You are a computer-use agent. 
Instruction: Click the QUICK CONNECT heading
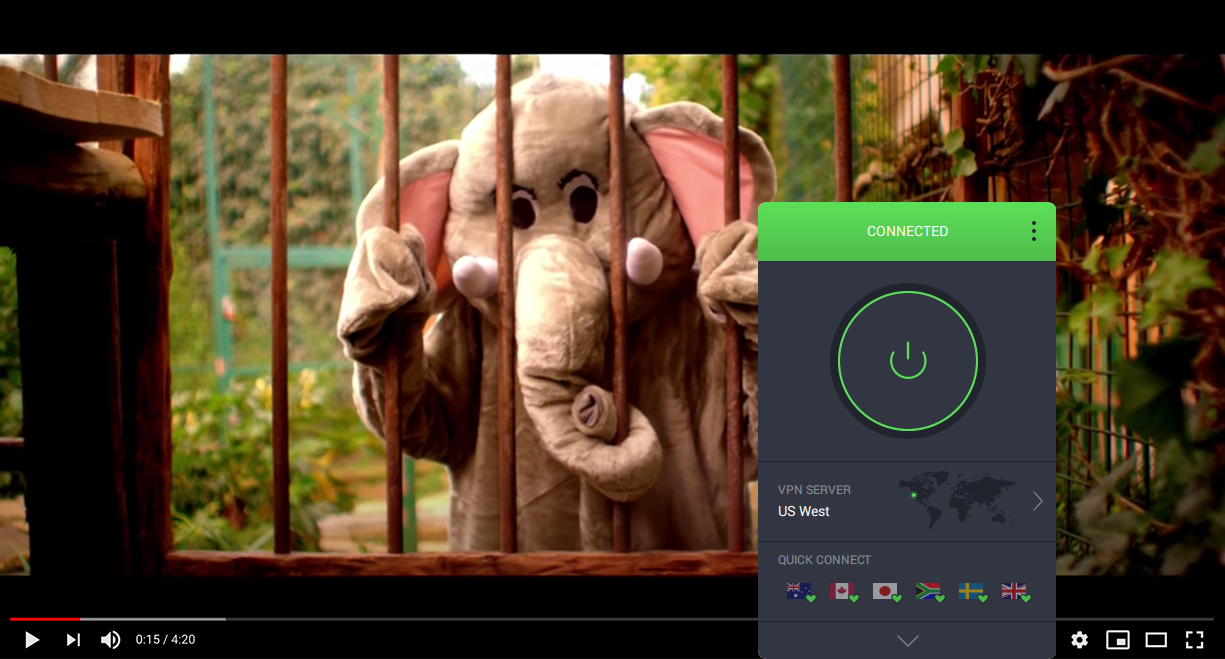(824, 560)
